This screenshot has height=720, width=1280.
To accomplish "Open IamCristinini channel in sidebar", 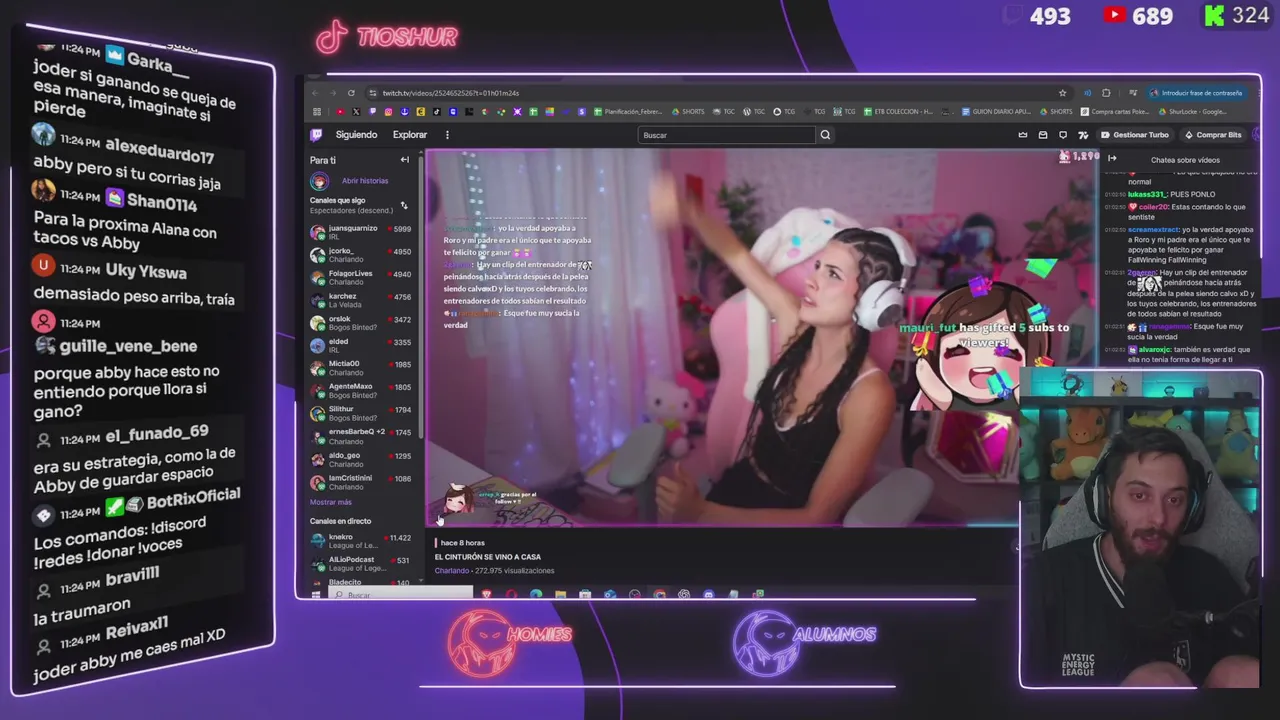I will tap(361, 482).
